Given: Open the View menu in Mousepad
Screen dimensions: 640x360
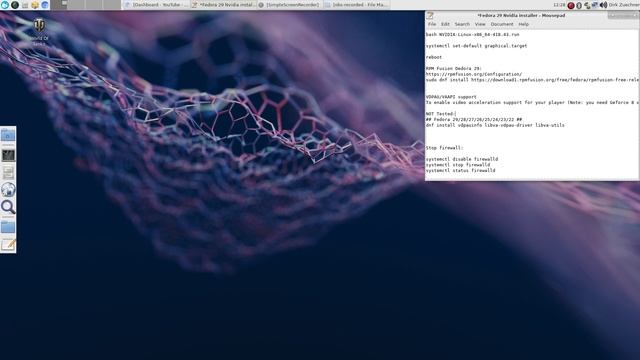Looking at the screenshot, I should 480,24.
